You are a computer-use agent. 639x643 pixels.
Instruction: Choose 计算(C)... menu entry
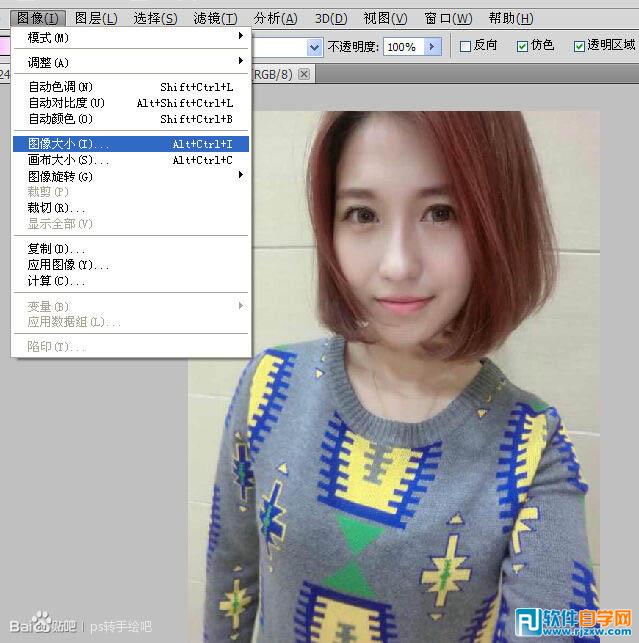(131, 281)
